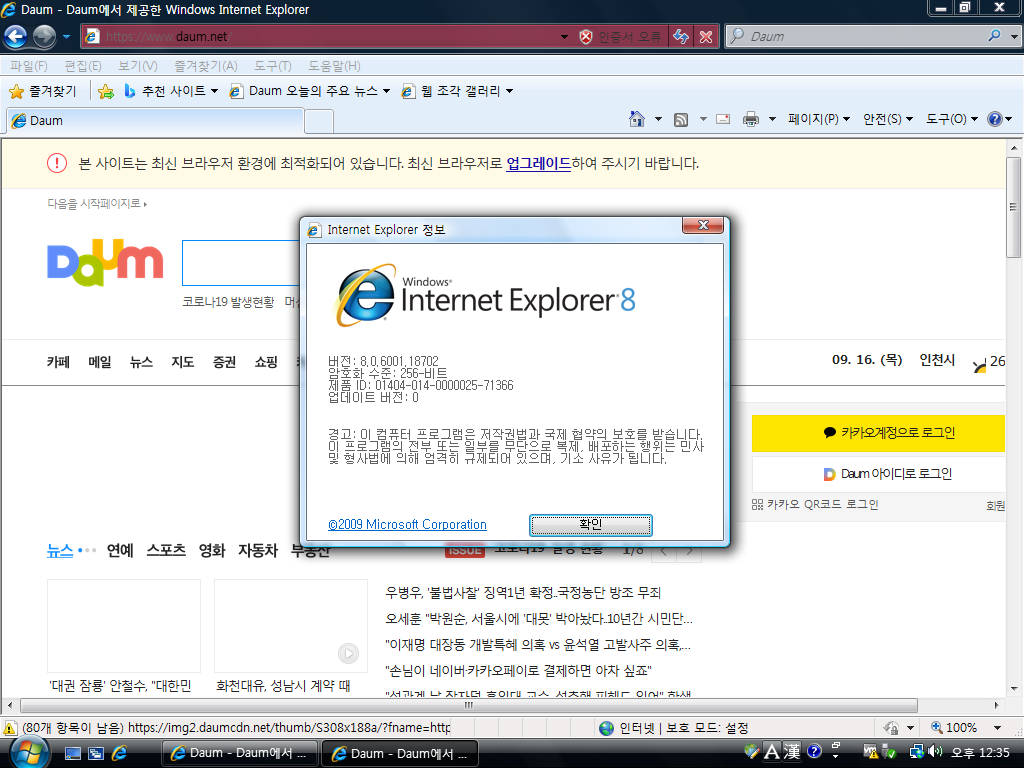Click the 확인 button in the dialog
This screenshot has height=768, width=1024.
590,524
